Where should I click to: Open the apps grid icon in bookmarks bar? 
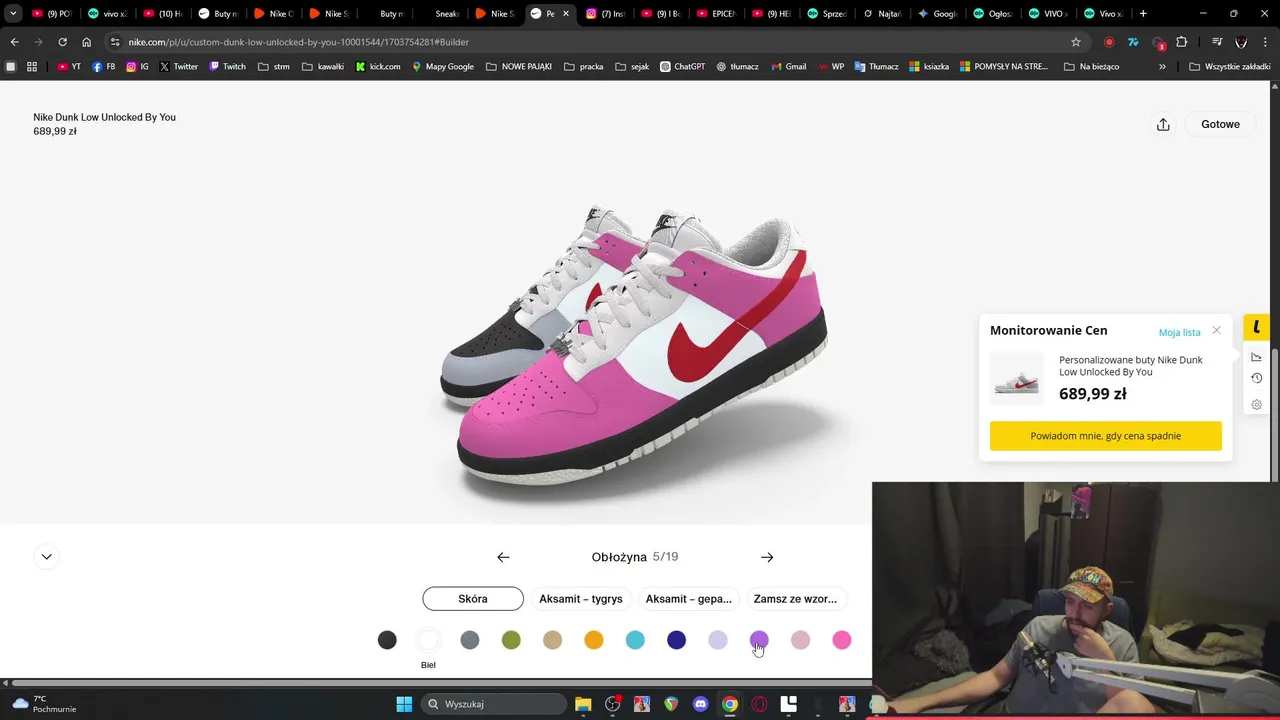32,67
